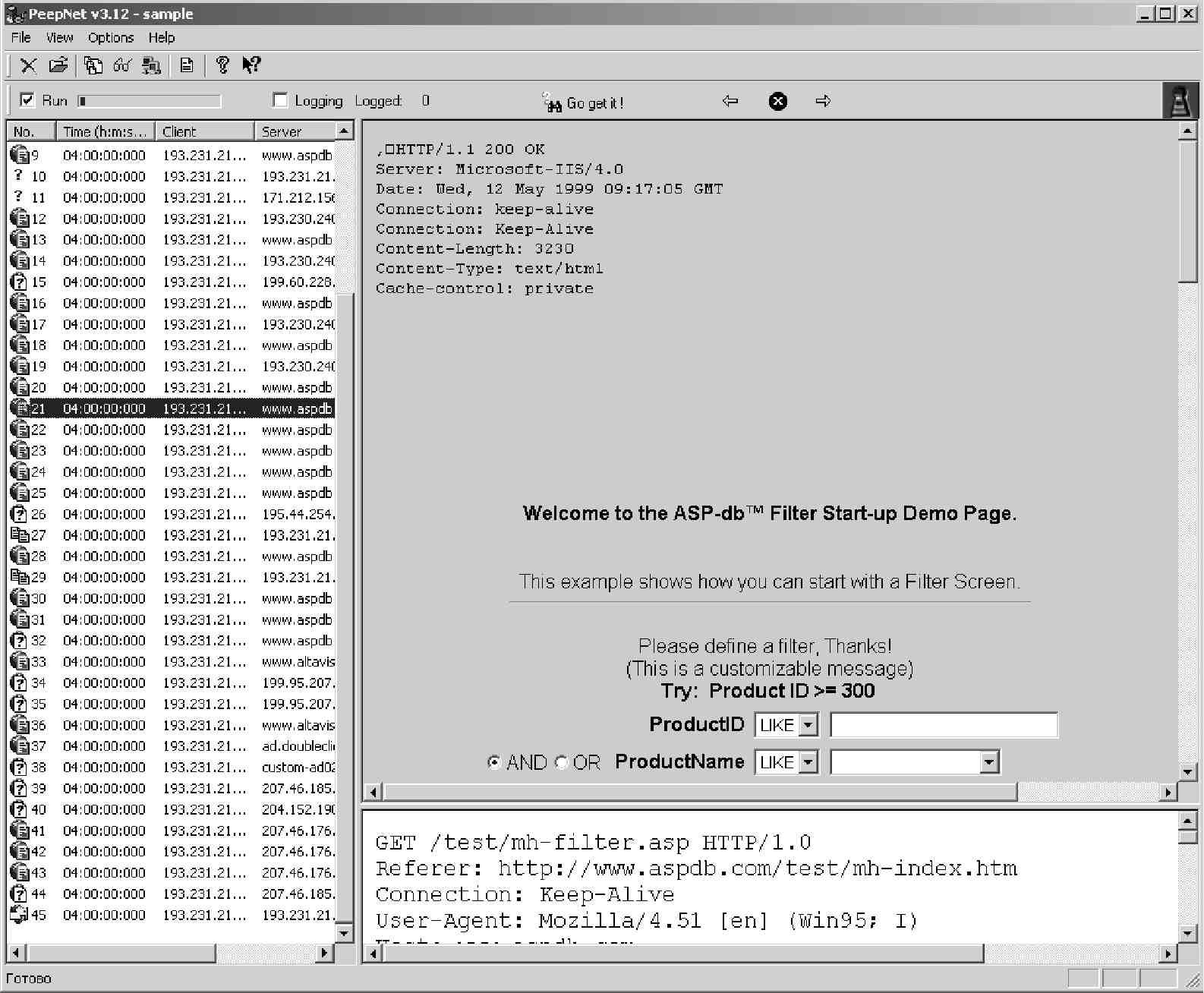Click the 'User-Agent: Mozilla/4.51' line
The height and width of the screenshot is (993, 1204).
[x=646, y=921]
